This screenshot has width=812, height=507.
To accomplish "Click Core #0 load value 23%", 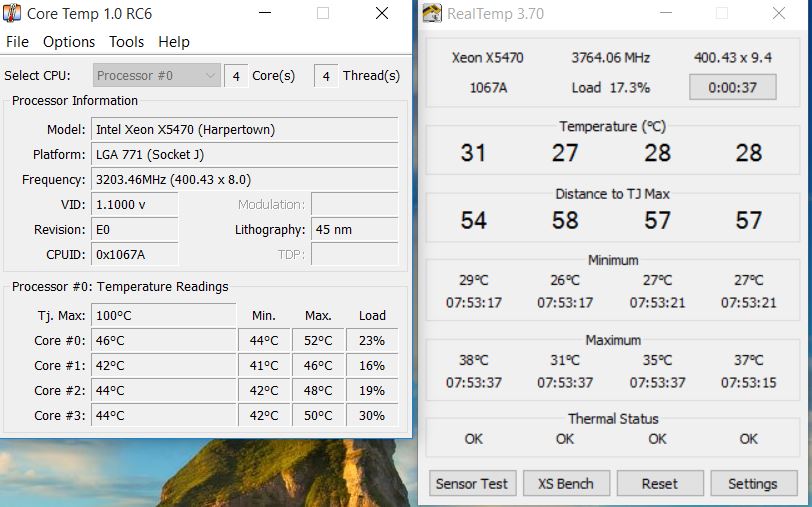I will [372, 340].
